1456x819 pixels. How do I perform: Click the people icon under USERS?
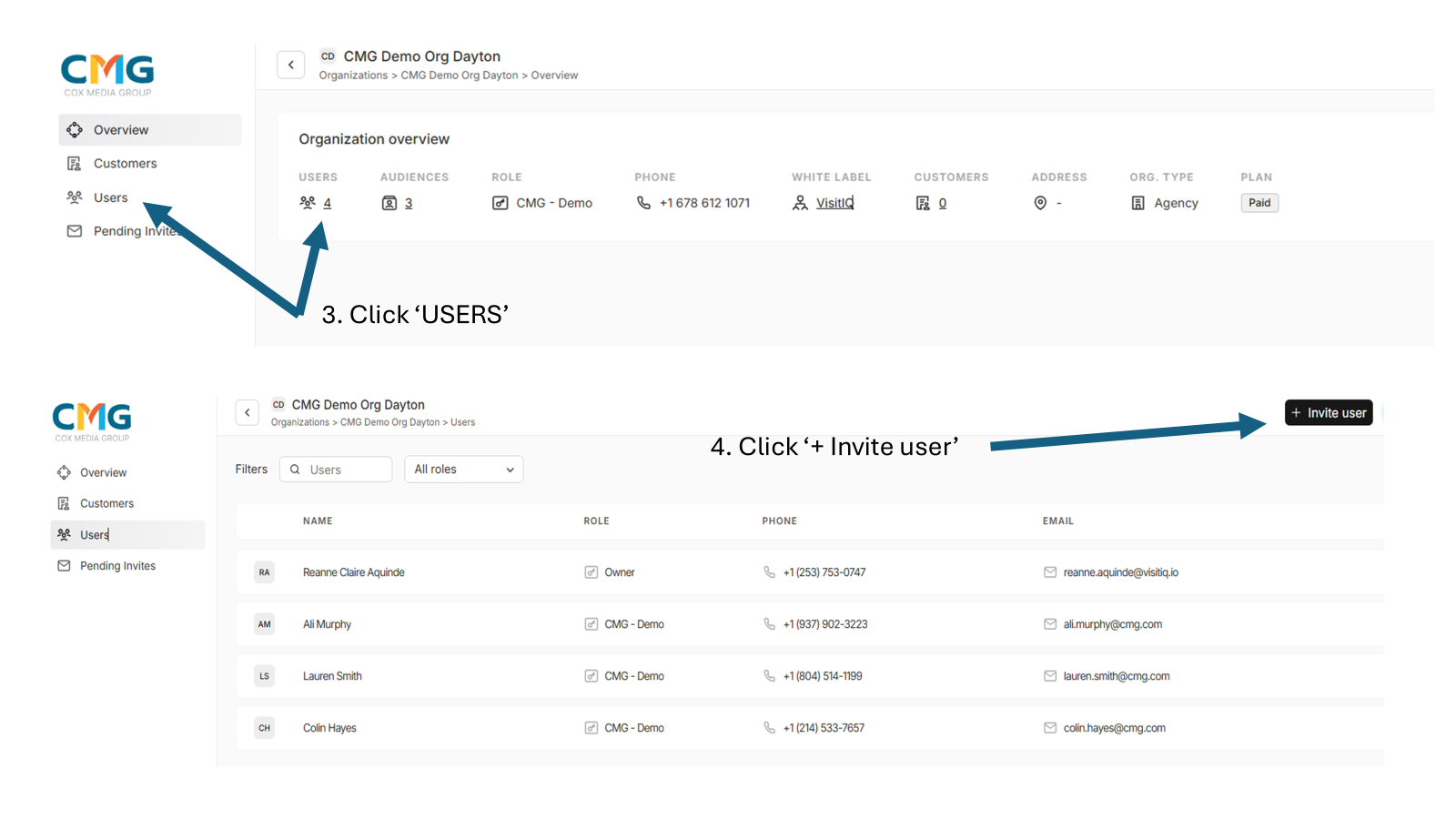click(x=308, y=203)
